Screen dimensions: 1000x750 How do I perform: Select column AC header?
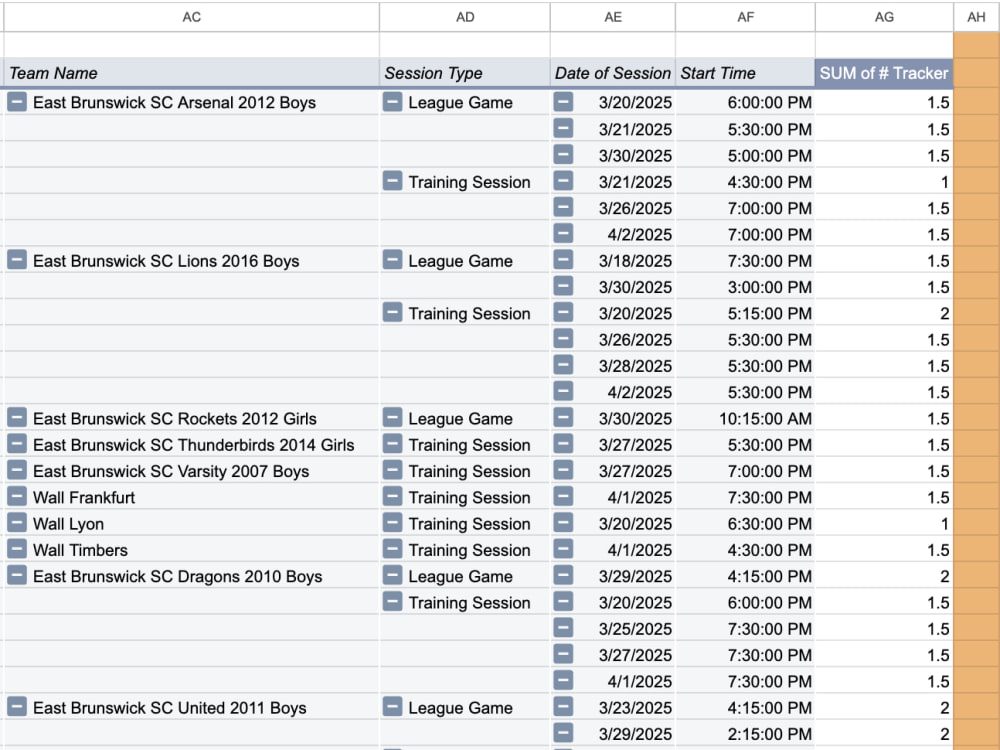(191, 17)
